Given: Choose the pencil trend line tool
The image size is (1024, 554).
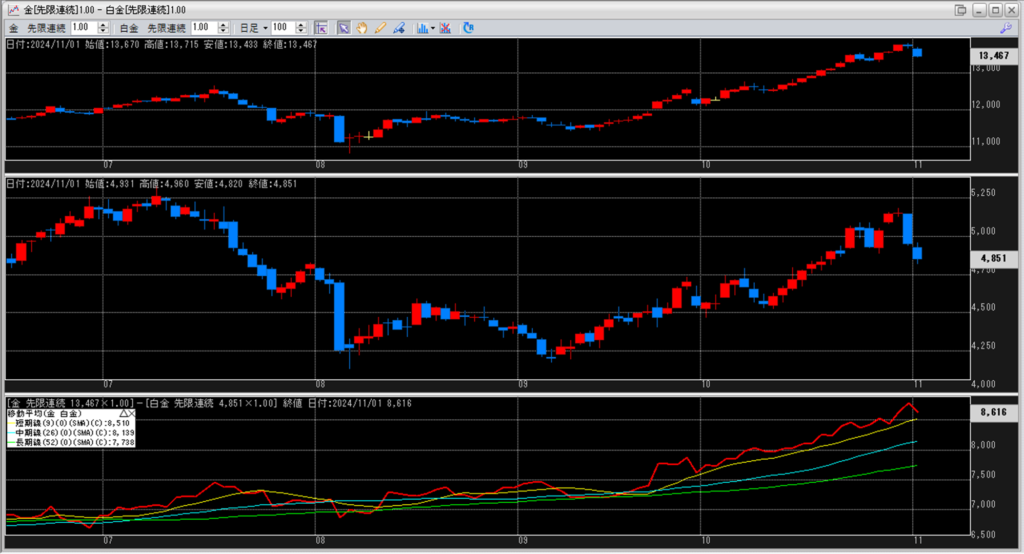Looking at the screenshot, I should [380, 28].
